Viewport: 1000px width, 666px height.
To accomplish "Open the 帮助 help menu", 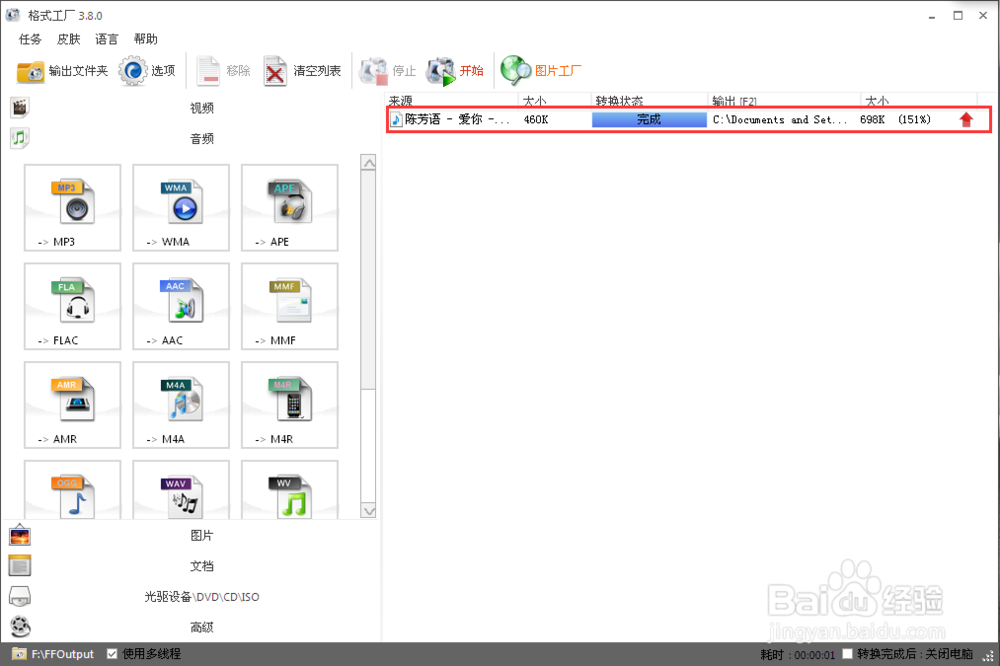I will coord(145,39).
